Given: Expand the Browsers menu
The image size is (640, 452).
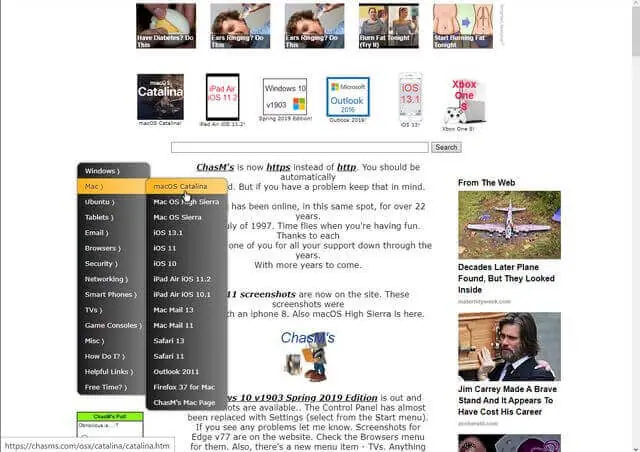Looking at the screenshot, I should [x=111, y=248].
